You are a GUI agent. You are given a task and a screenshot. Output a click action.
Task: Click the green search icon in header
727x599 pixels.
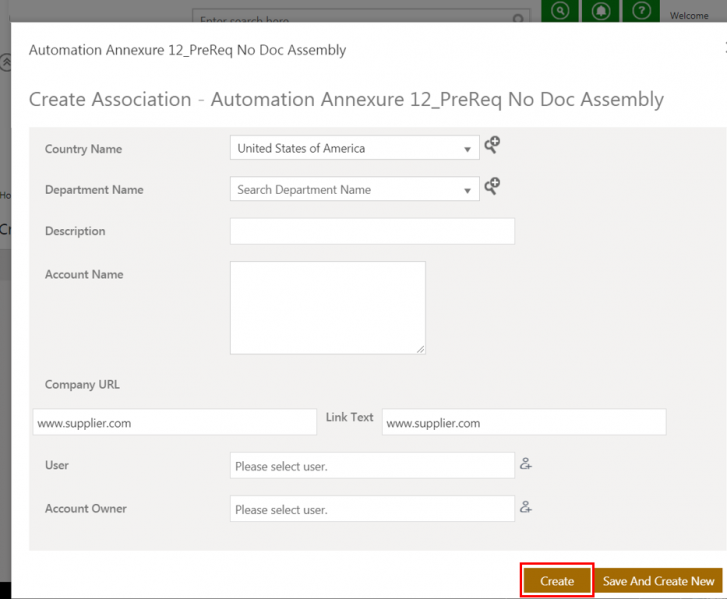click(x=560, y=11)
